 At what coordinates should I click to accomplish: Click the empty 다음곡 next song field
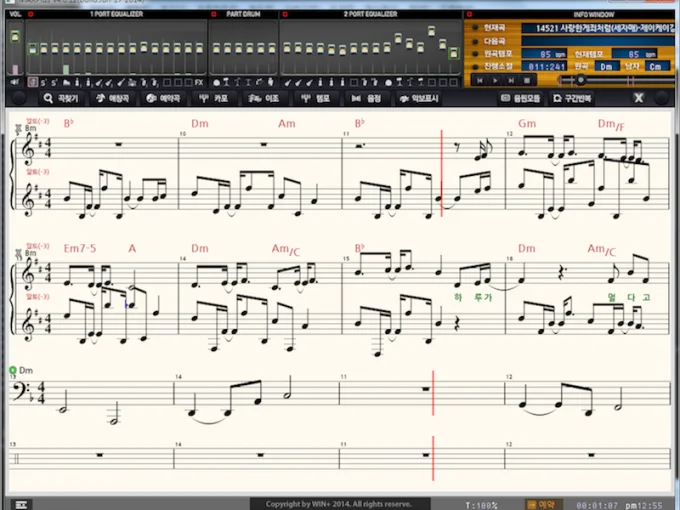click(x=598, y=41)
